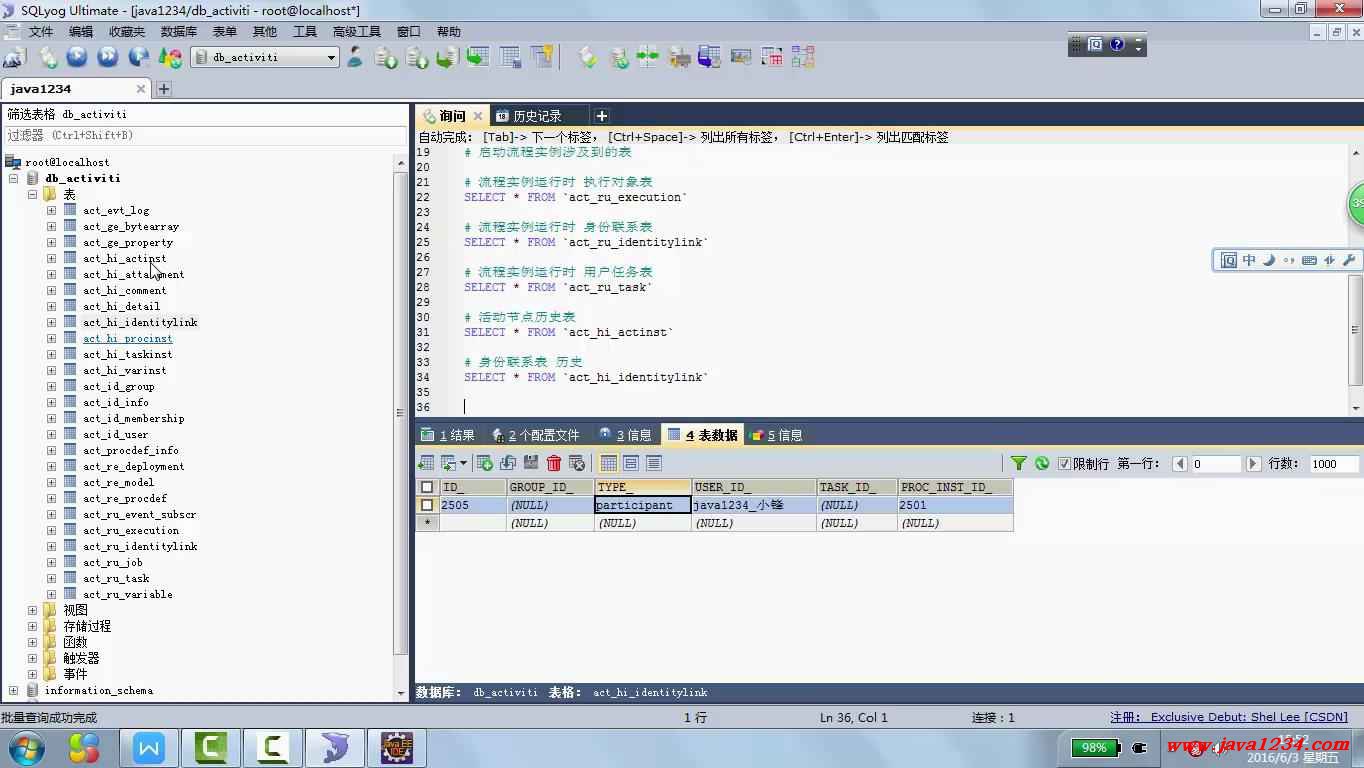Click the participant cell in TYPE_ column
The height and width of the screenshot is (768, 1364).
point(643,505)
